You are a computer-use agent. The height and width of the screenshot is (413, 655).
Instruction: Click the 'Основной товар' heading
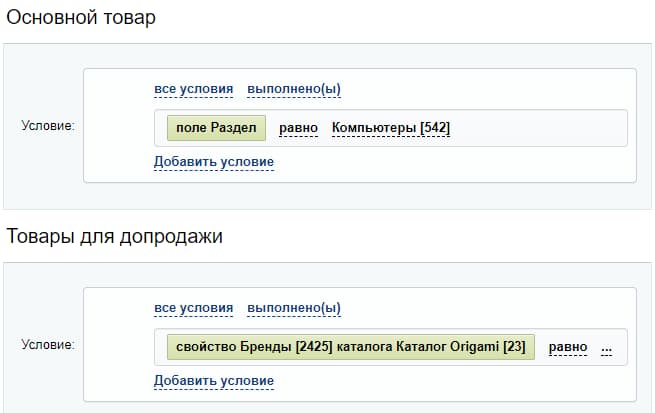81,18
